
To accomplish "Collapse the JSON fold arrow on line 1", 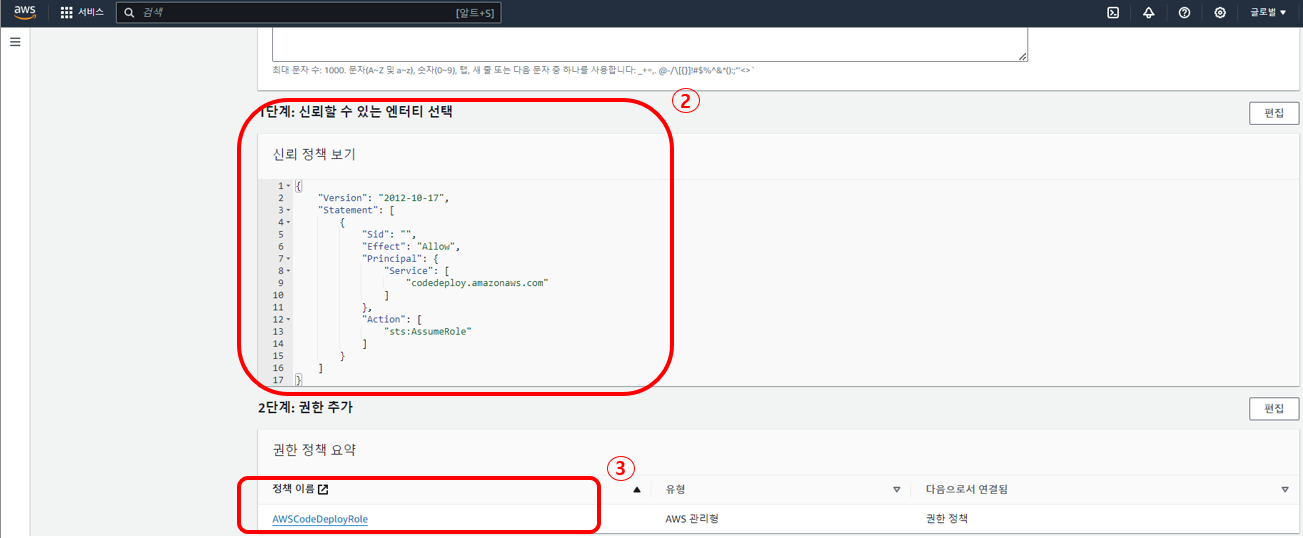I will click(288, 186).
